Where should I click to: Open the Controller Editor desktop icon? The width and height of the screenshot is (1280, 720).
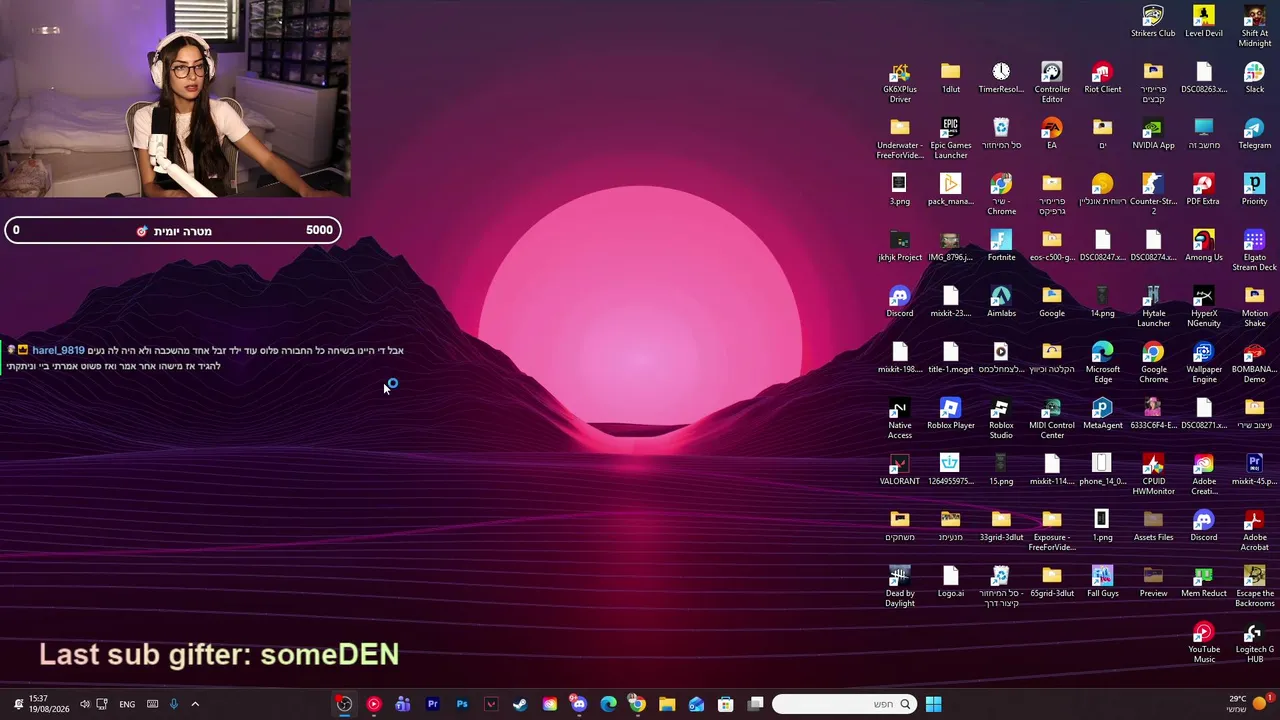pyautogui.click(x=1051, y=82)
